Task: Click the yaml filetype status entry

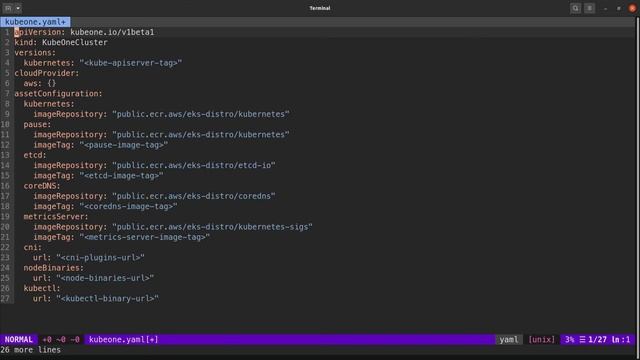Action: (x=509, y=340)
